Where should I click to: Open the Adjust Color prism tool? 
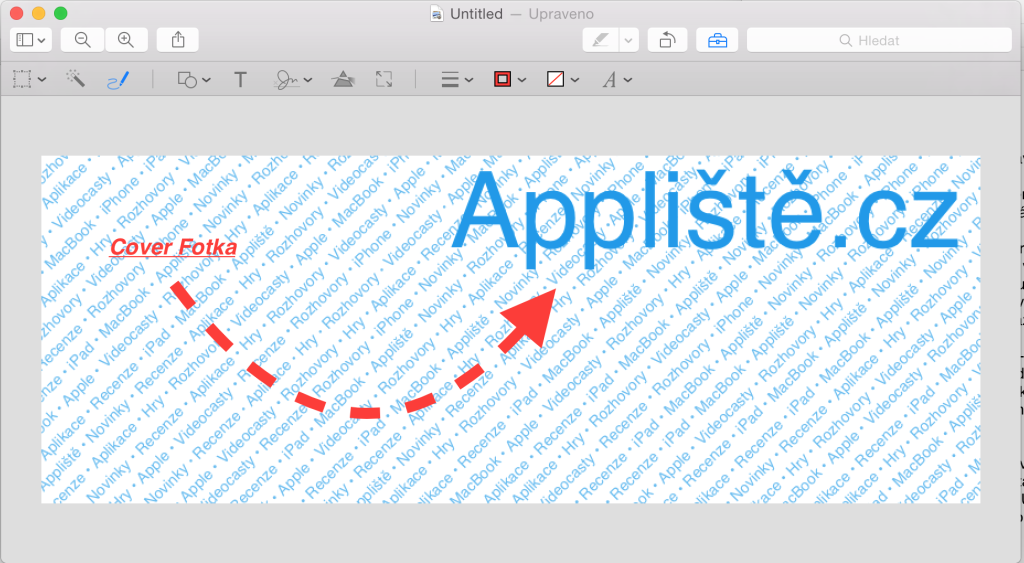coord(343,80)
